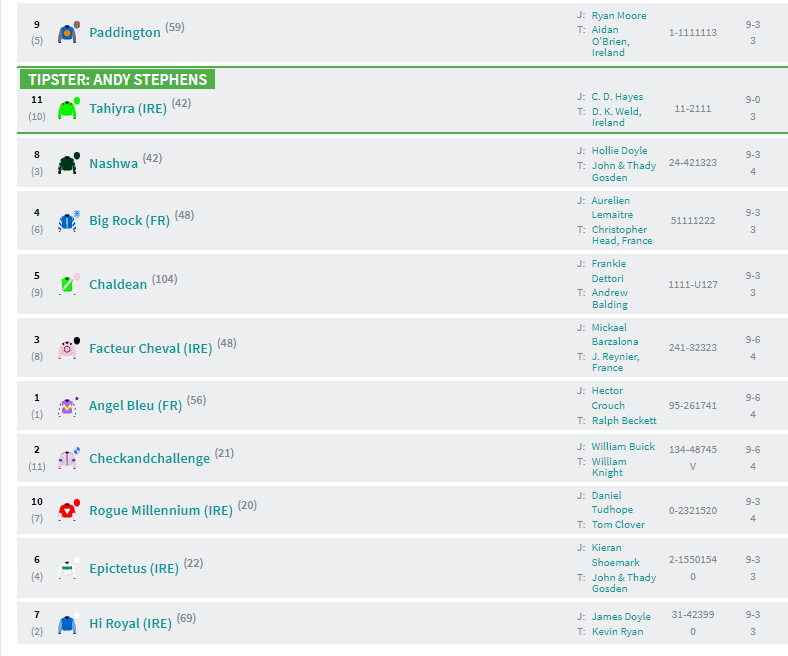788x656 pixels.
Task: Click Tahiyra's green silks icon
Action: pyautogui.click(x=69, y=109)
